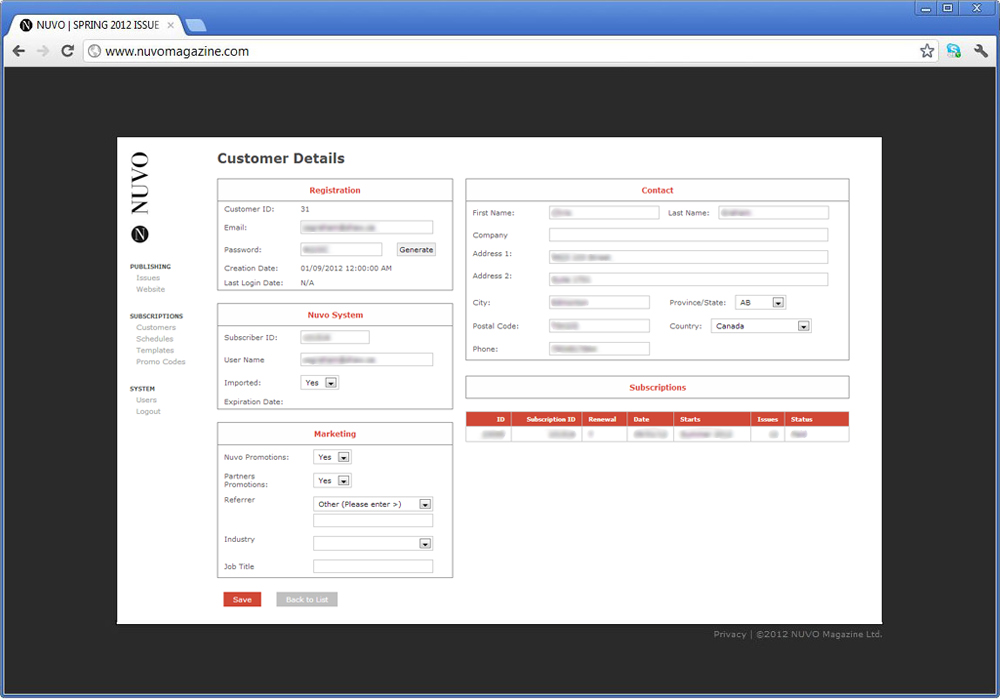Click the Postal Code field
1000x699 pixels.
tap(599, 326)
